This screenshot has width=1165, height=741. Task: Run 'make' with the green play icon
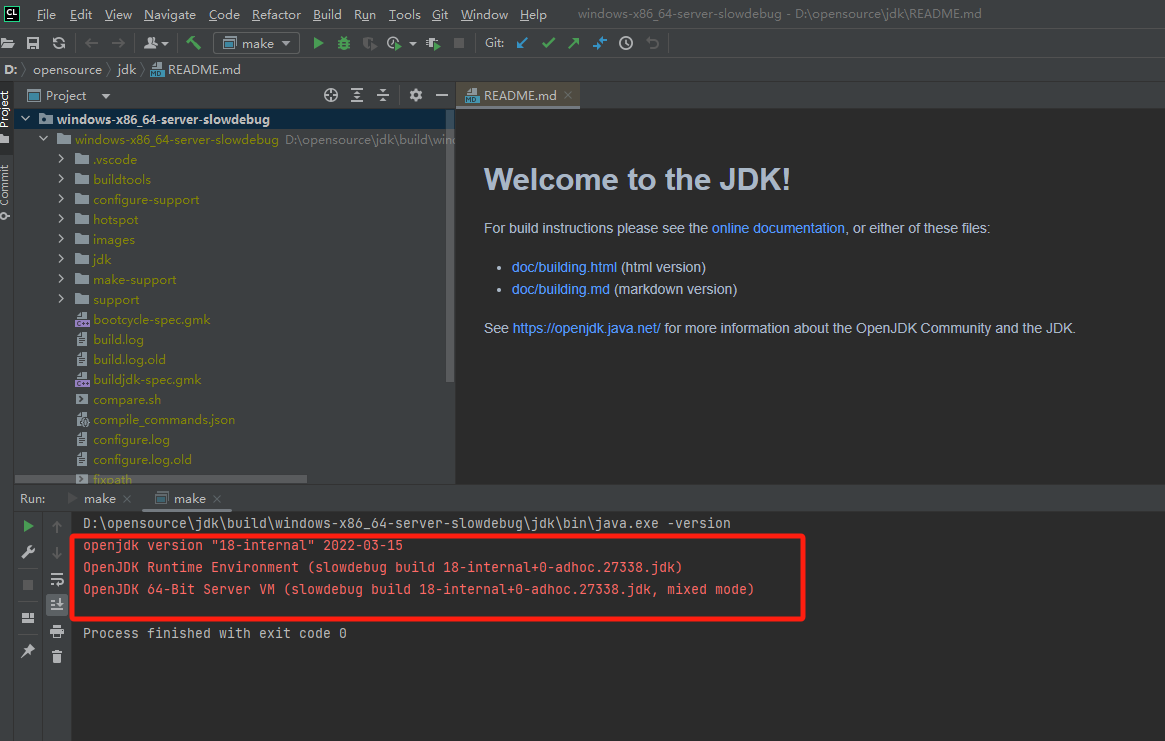point(318,43)
